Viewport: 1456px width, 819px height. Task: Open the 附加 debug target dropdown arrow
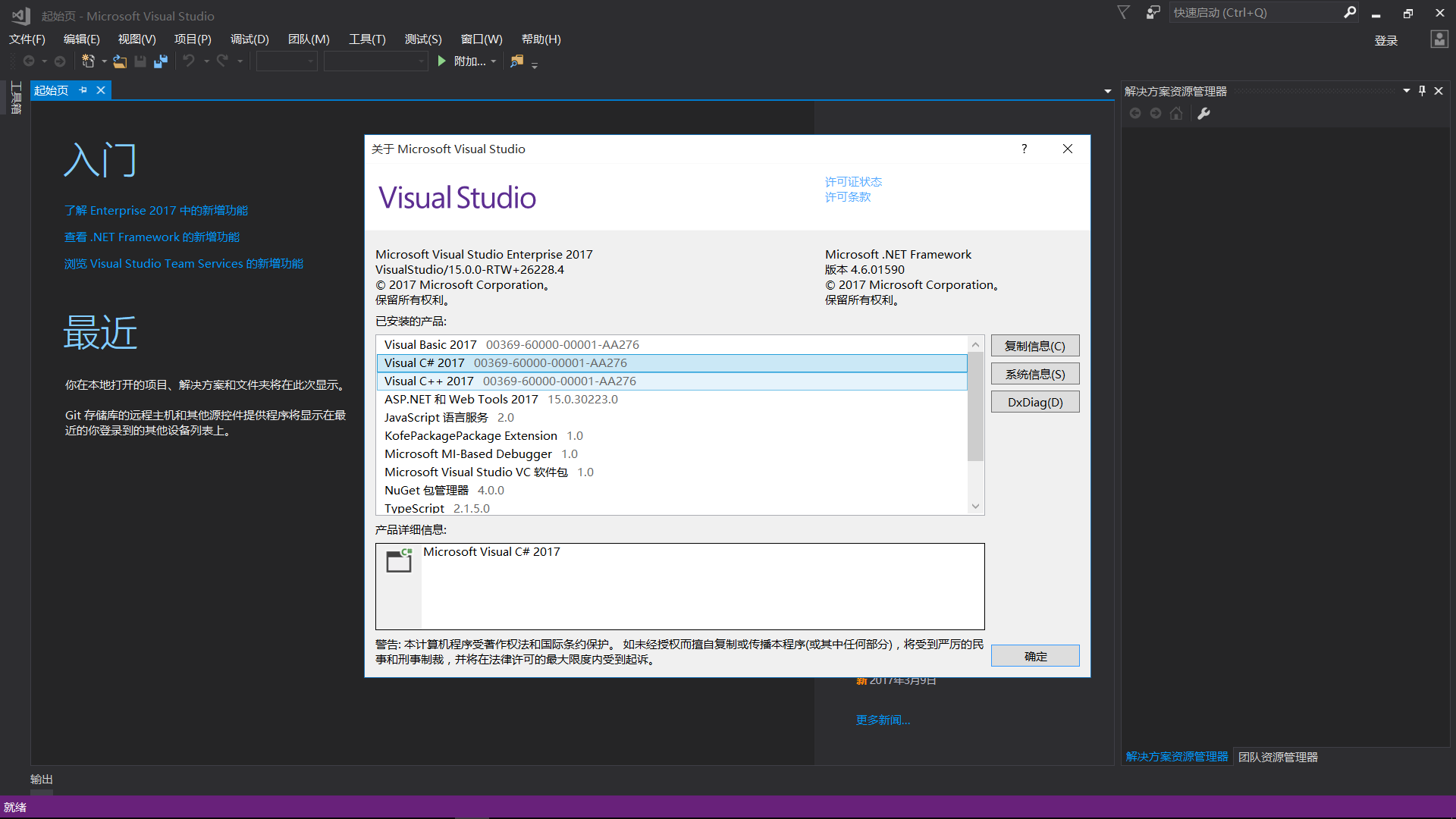(x=494, y=61)
